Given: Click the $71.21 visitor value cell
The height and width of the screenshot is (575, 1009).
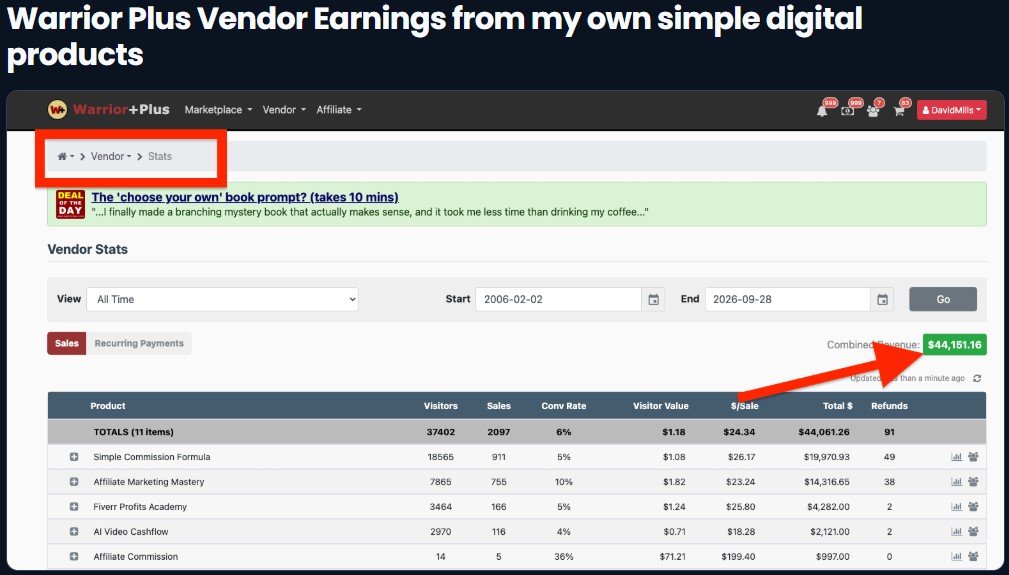Looking at the screenshot, I should (672, 556).
